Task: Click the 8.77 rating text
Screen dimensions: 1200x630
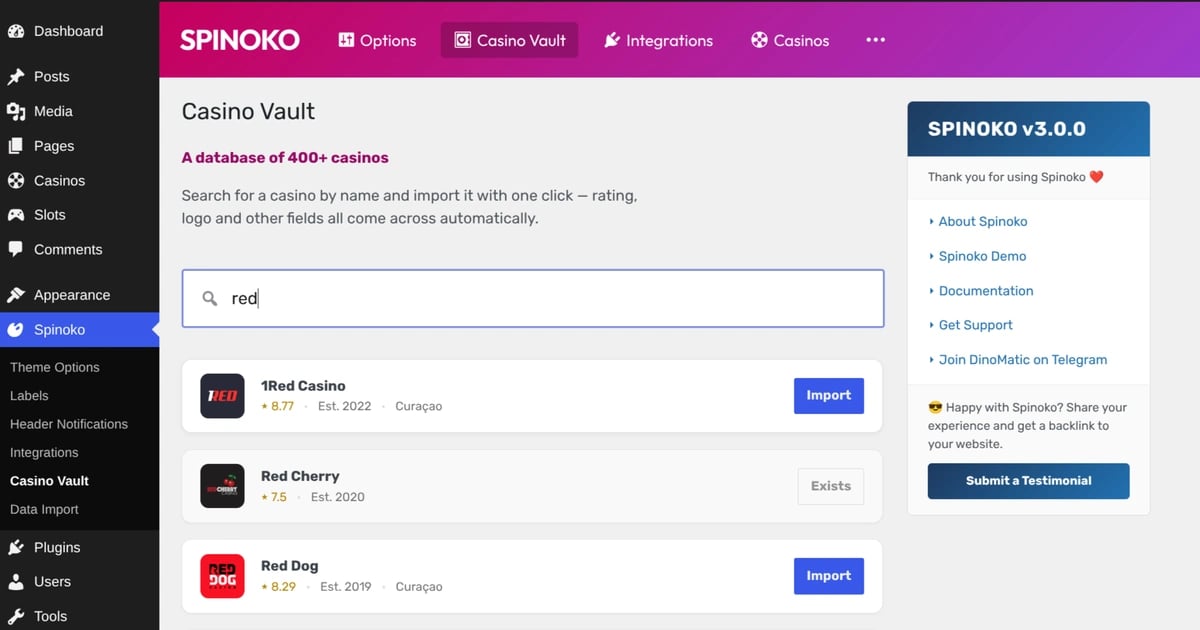Action: 282,407
